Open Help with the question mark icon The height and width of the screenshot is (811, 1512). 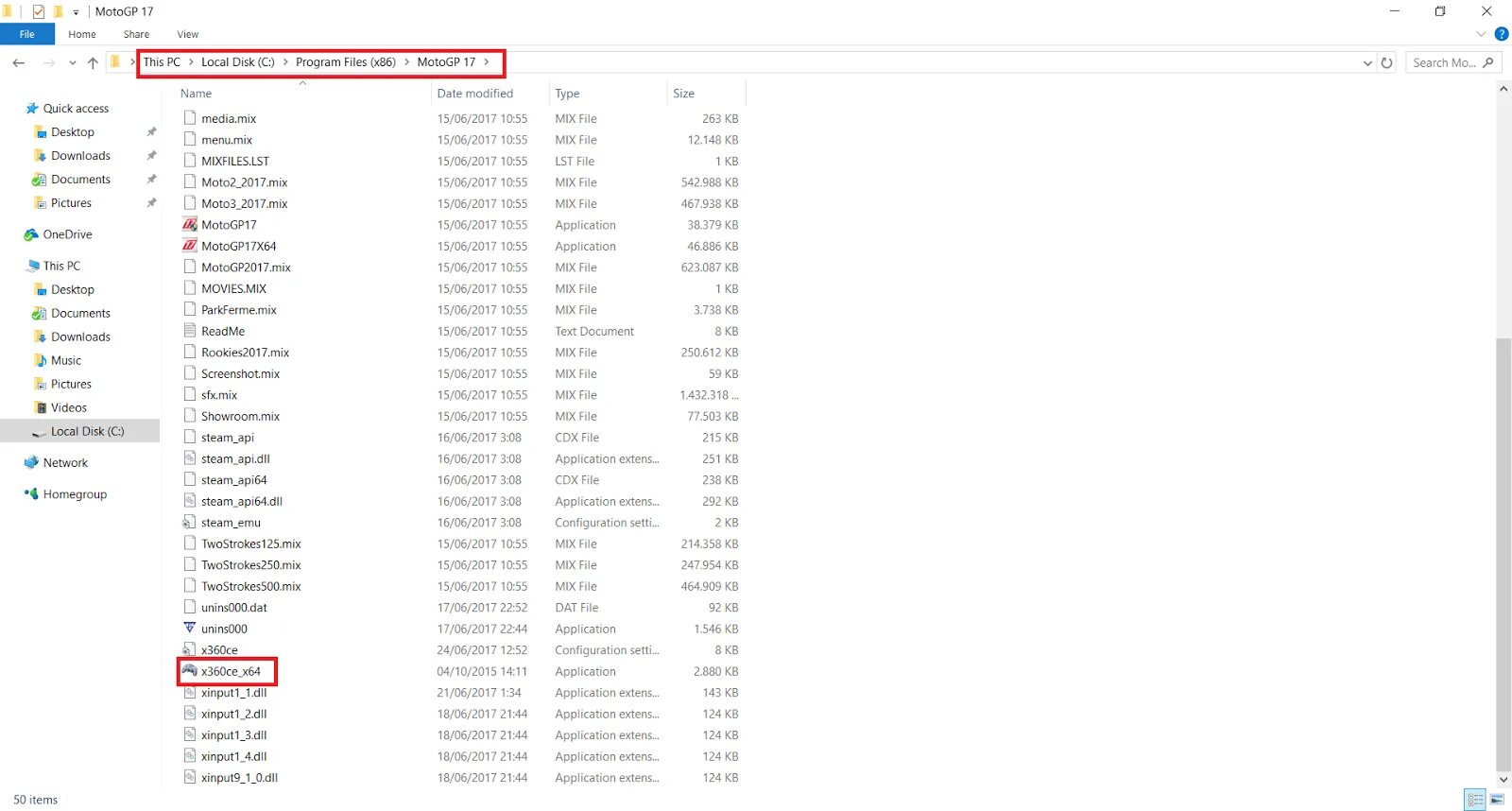tap(1502, 34)
